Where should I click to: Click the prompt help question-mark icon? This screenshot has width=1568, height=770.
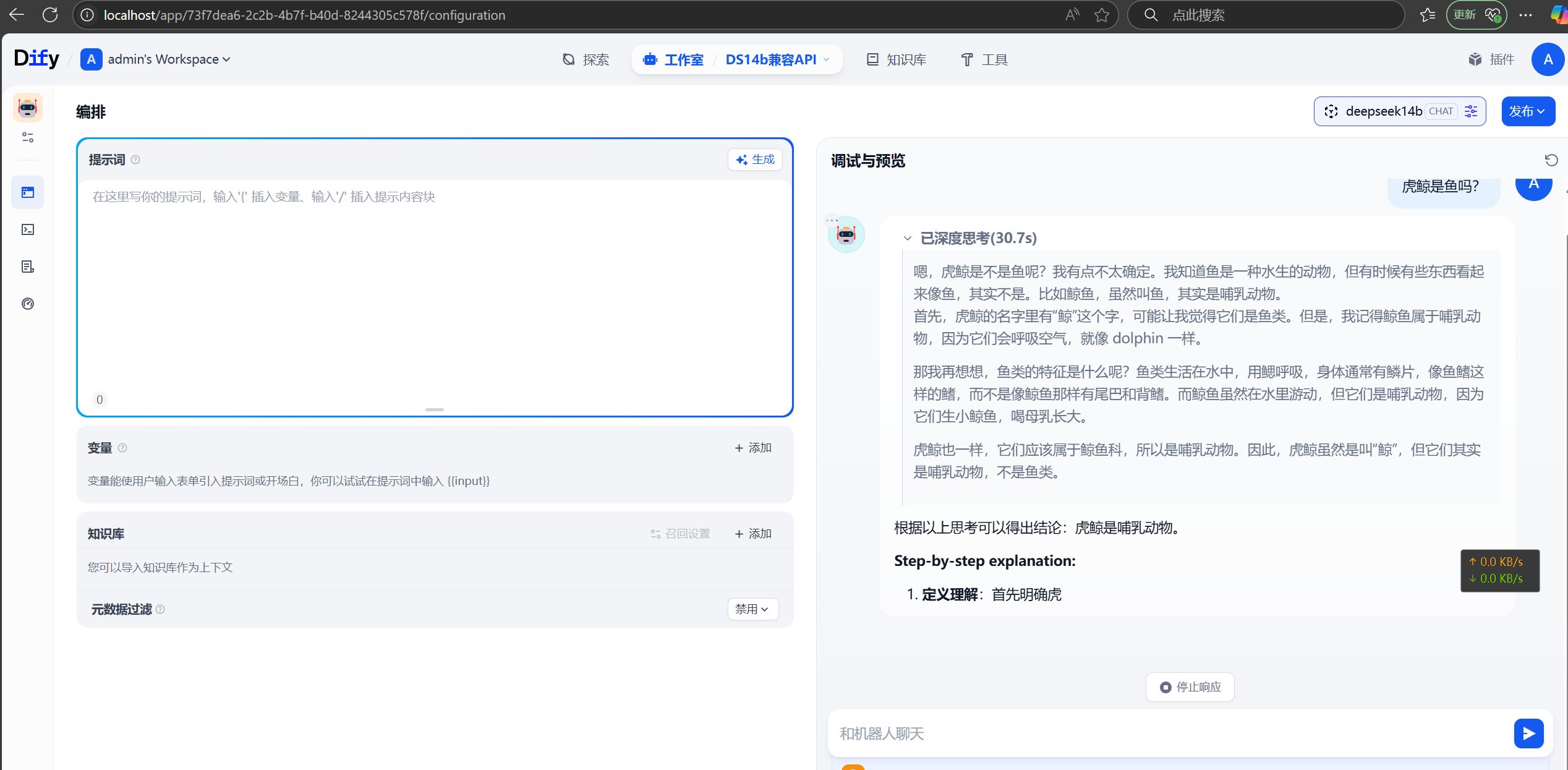(x=135, y=160)
